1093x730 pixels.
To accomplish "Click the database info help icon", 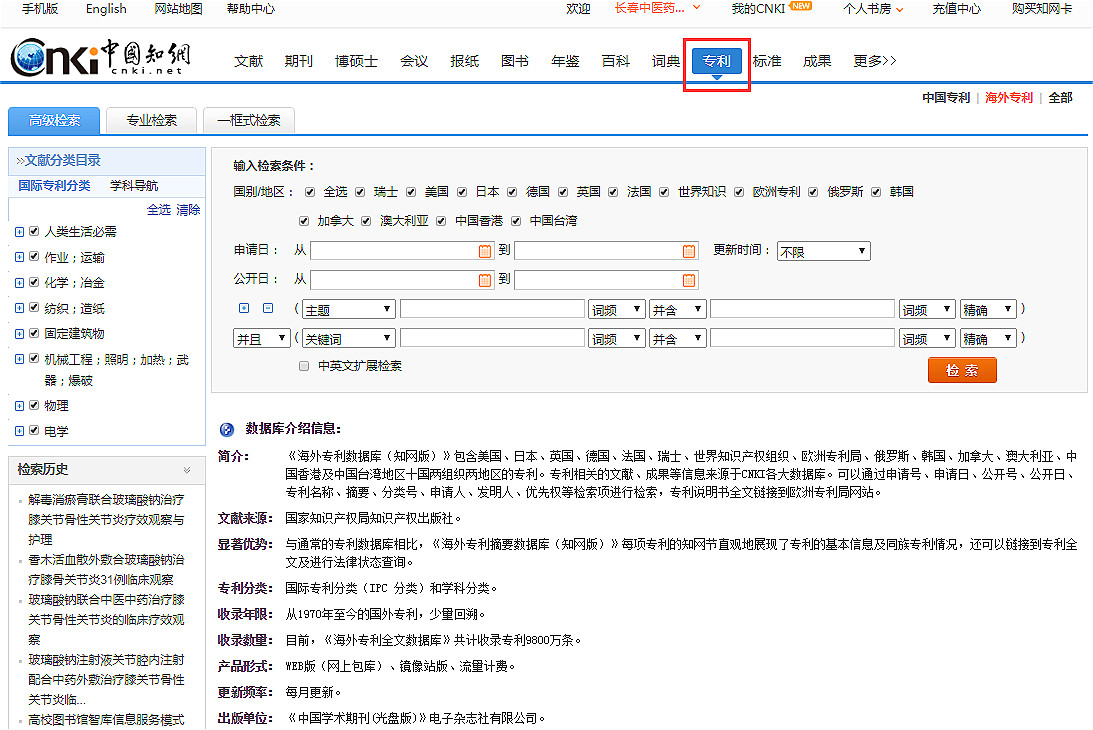I will pyautogui.click(x=227, y=429).
